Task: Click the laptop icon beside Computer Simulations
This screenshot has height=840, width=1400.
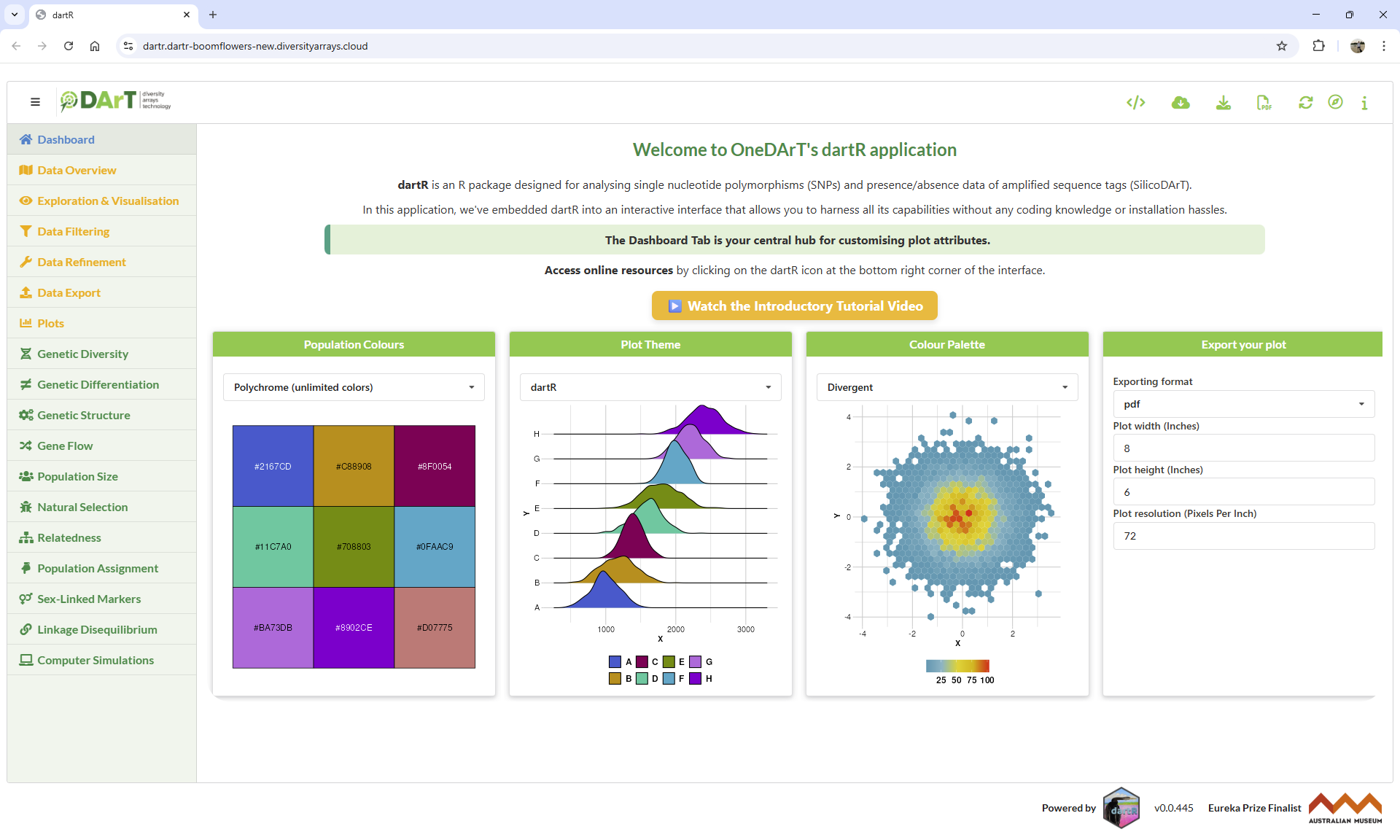Action: (x=26, y=660)
